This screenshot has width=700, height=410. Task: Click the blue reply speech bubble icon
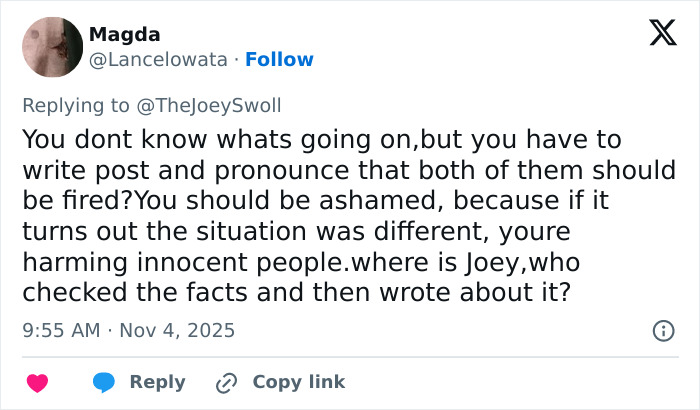pos(105,382)
